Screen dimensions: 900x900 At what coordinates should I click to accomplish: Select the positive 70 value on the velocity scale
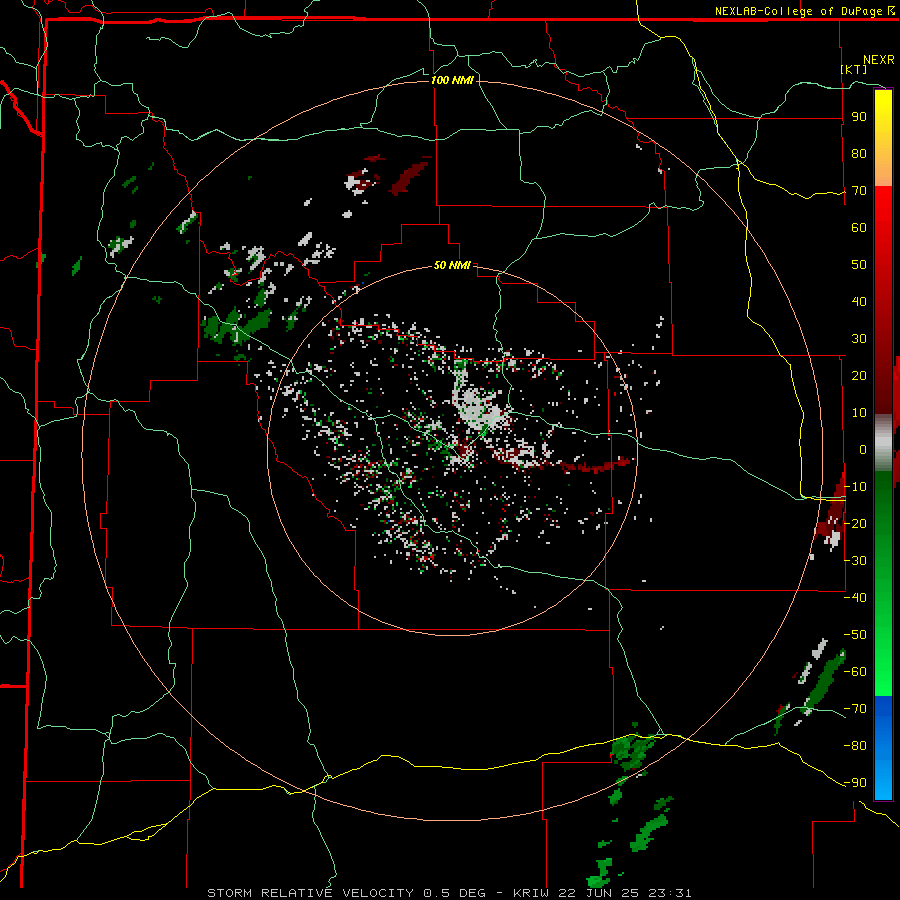(859, 191)
